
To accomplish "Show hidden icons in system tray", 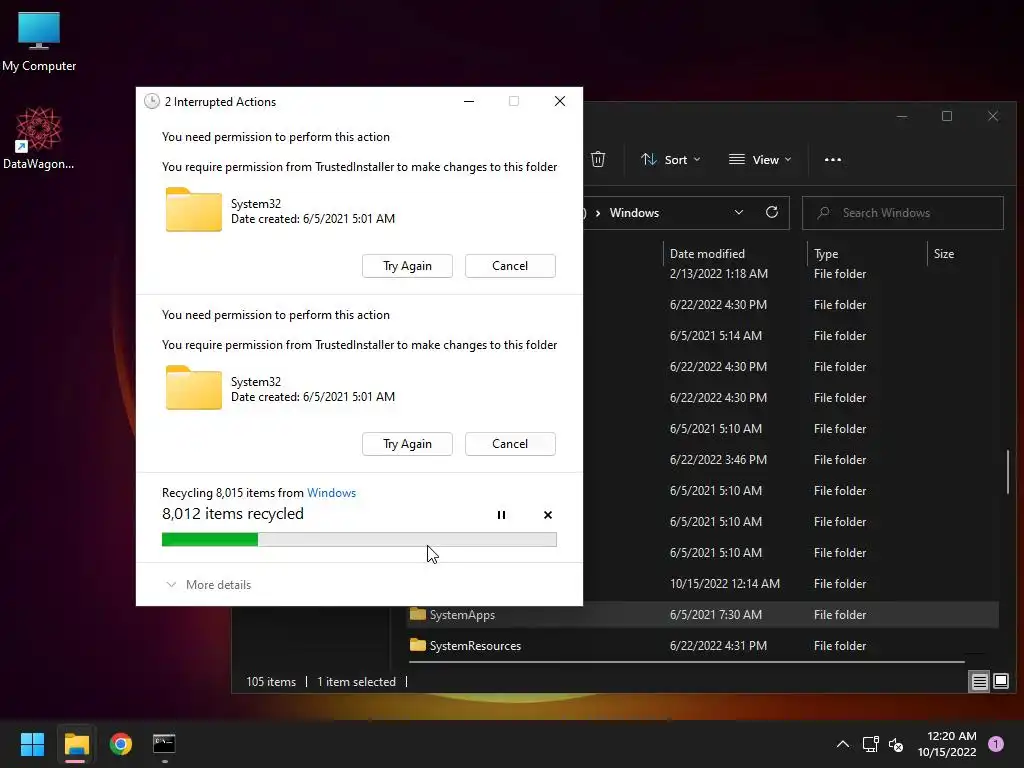I will click(x=843, y=744).
